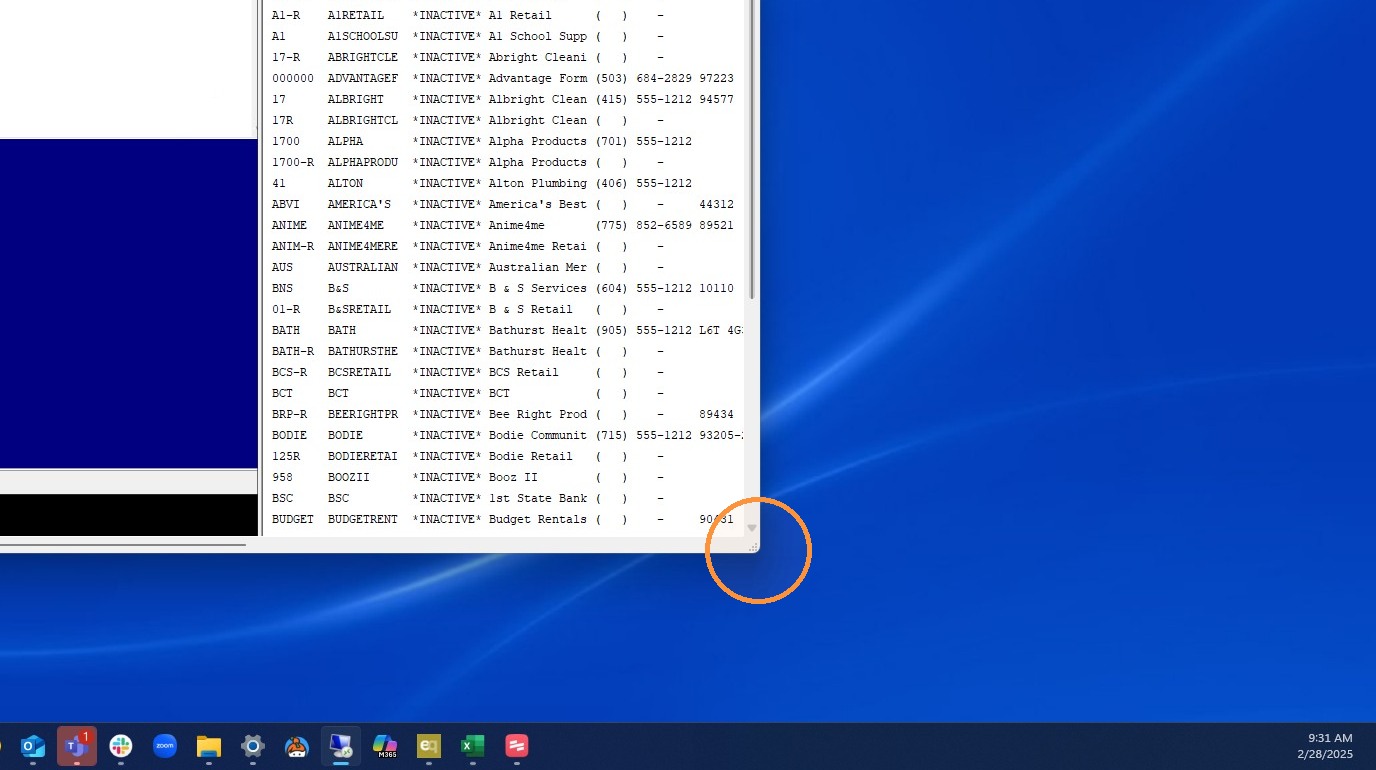Click the vendor ID BUDGET
Image resolution: width=1376 pixels, height=770 pixels.
(x=293, y=519)
